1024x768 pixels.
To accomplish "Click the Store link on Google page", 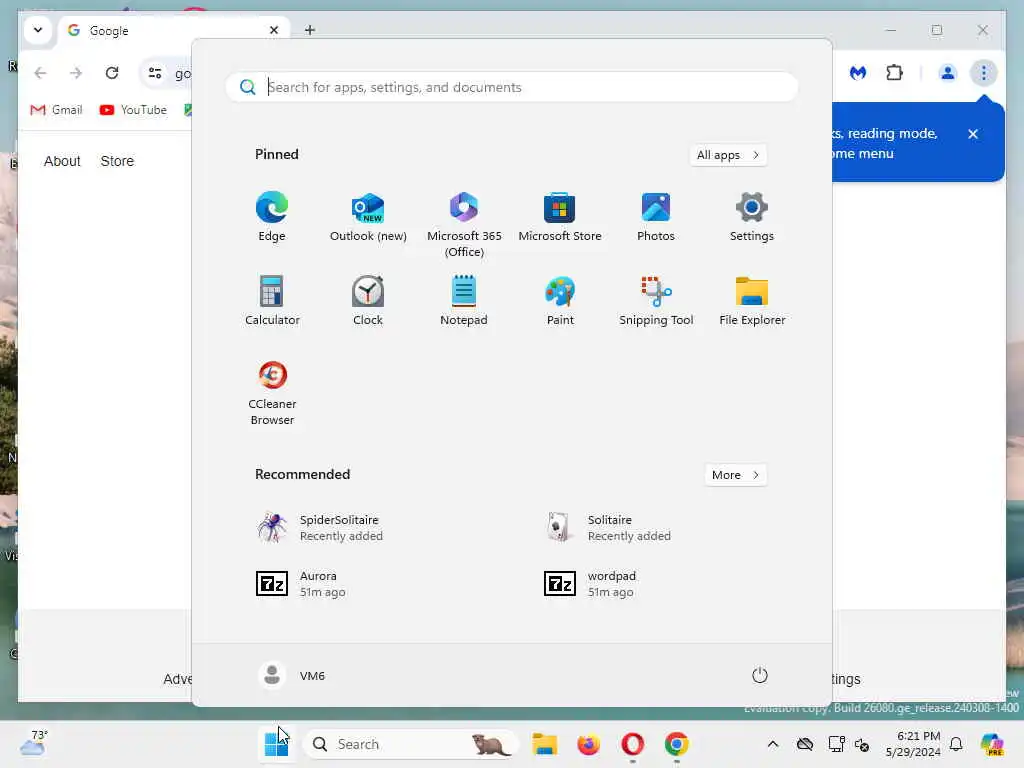I will pos(117,161).
